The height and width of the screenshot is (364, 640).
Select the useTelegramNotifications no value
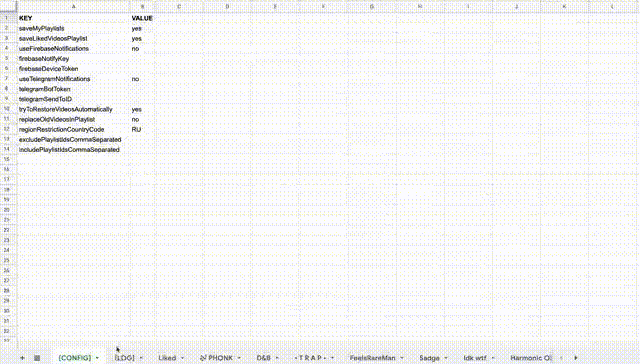tap(142, 79)
